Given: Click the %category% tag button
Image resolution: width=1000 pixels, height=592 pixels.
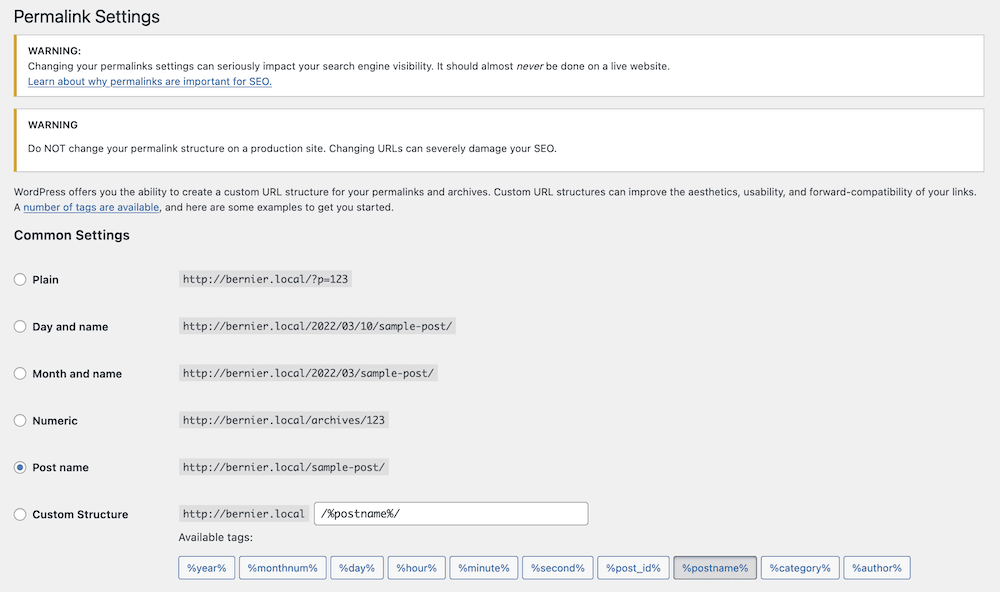Looking at the screenshot, I should point(799,568).
